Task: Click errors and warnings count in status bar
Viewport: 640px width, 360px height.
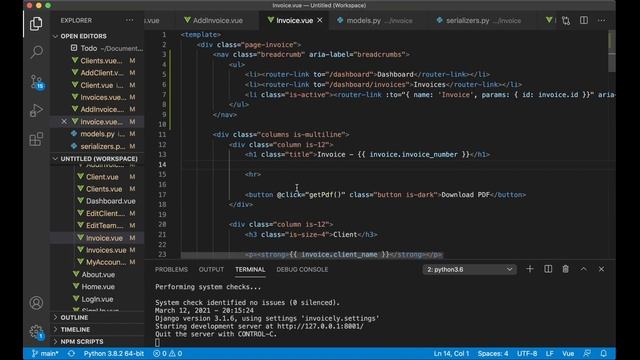Action: pyautogui.click(x=168, y=353)
